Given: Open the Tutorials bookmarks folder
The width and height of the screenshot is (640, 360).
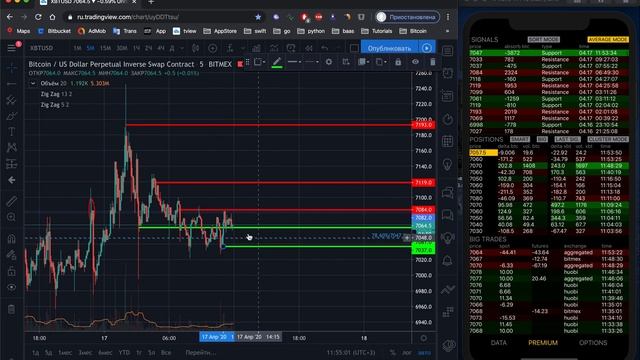Looking at the screenshot, I should pos(377,31).
